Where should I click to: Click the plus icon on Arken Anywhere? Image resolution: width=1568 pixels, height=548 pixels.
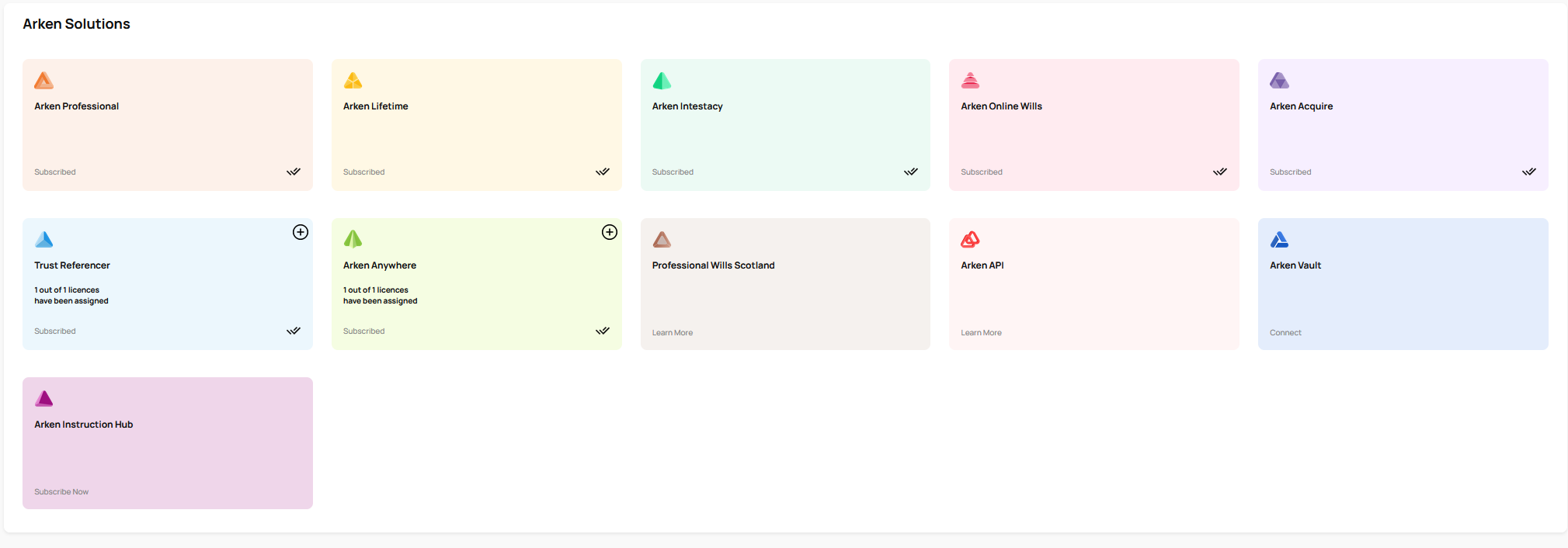[x=610, y=232]
